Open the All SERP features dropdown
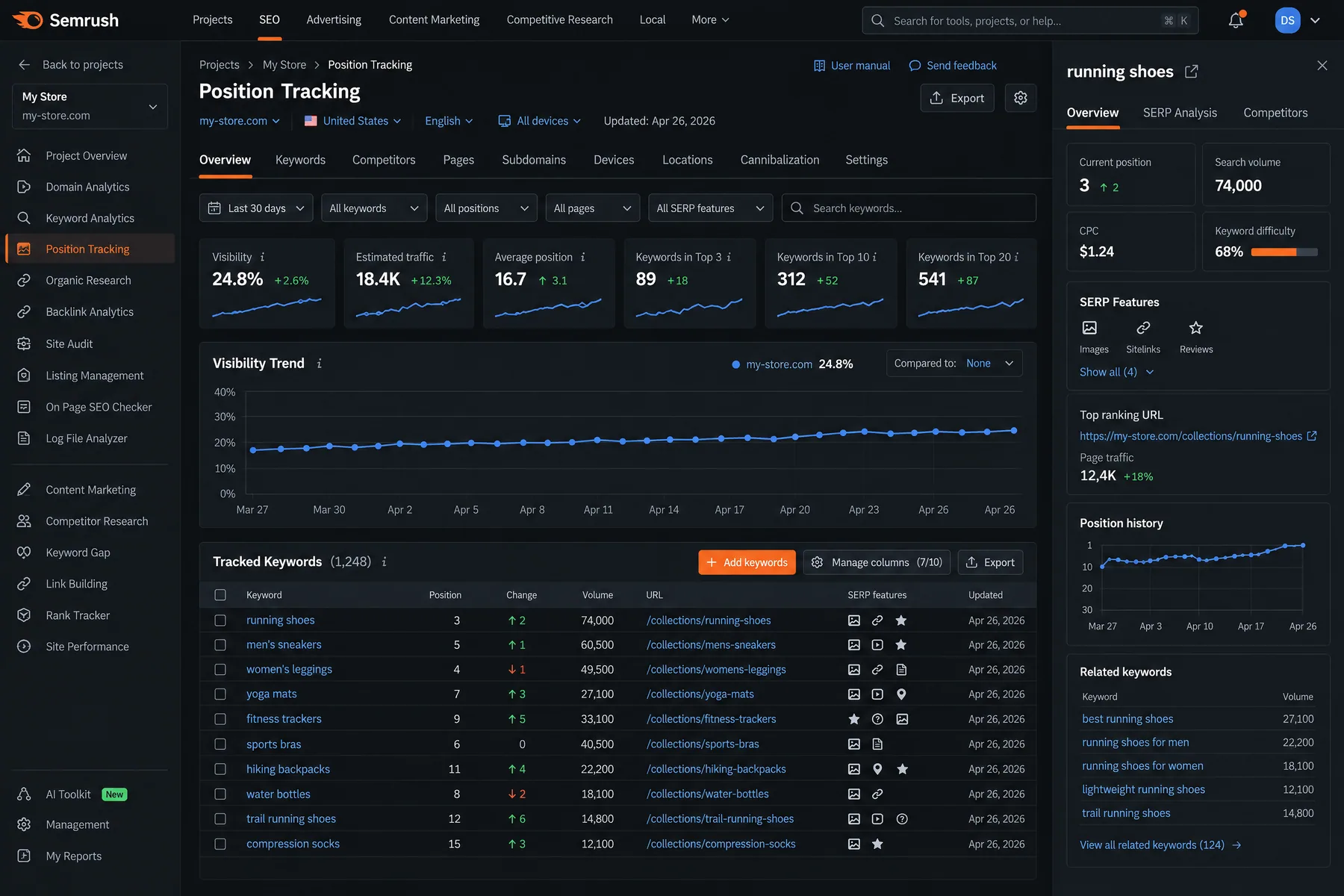The height and width of the screenshot is (896, 1344). coord(710,208)
